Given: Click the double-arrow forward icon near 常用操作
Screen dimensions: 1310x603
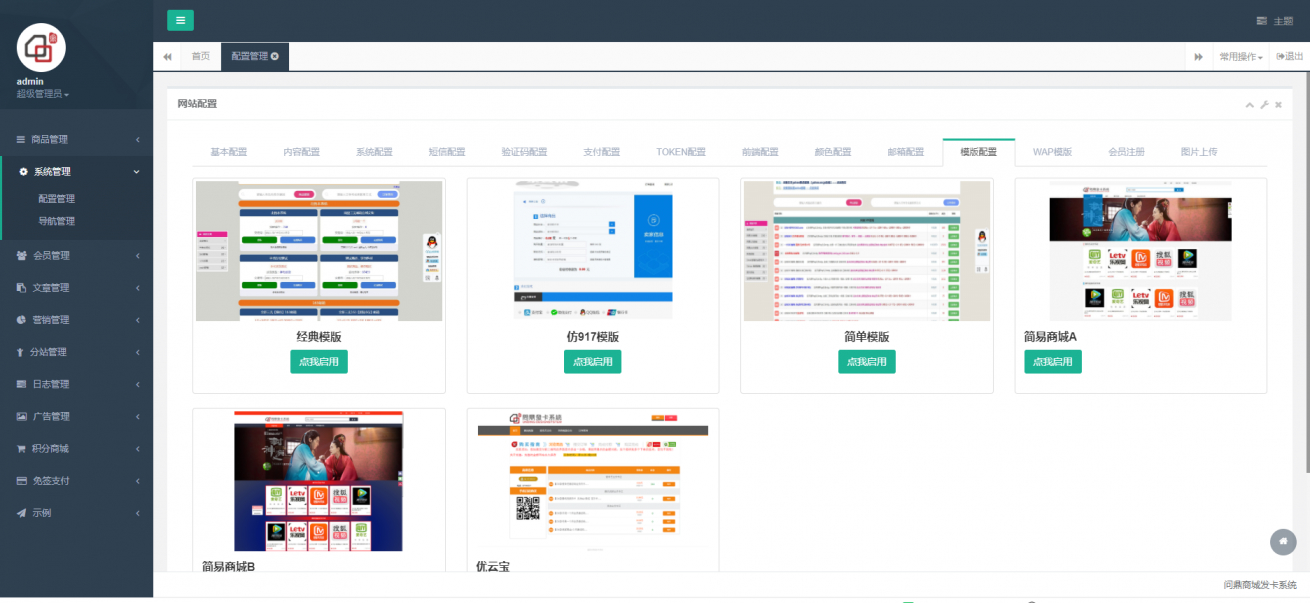Looking at the screenshot, I should [1198, 56].
